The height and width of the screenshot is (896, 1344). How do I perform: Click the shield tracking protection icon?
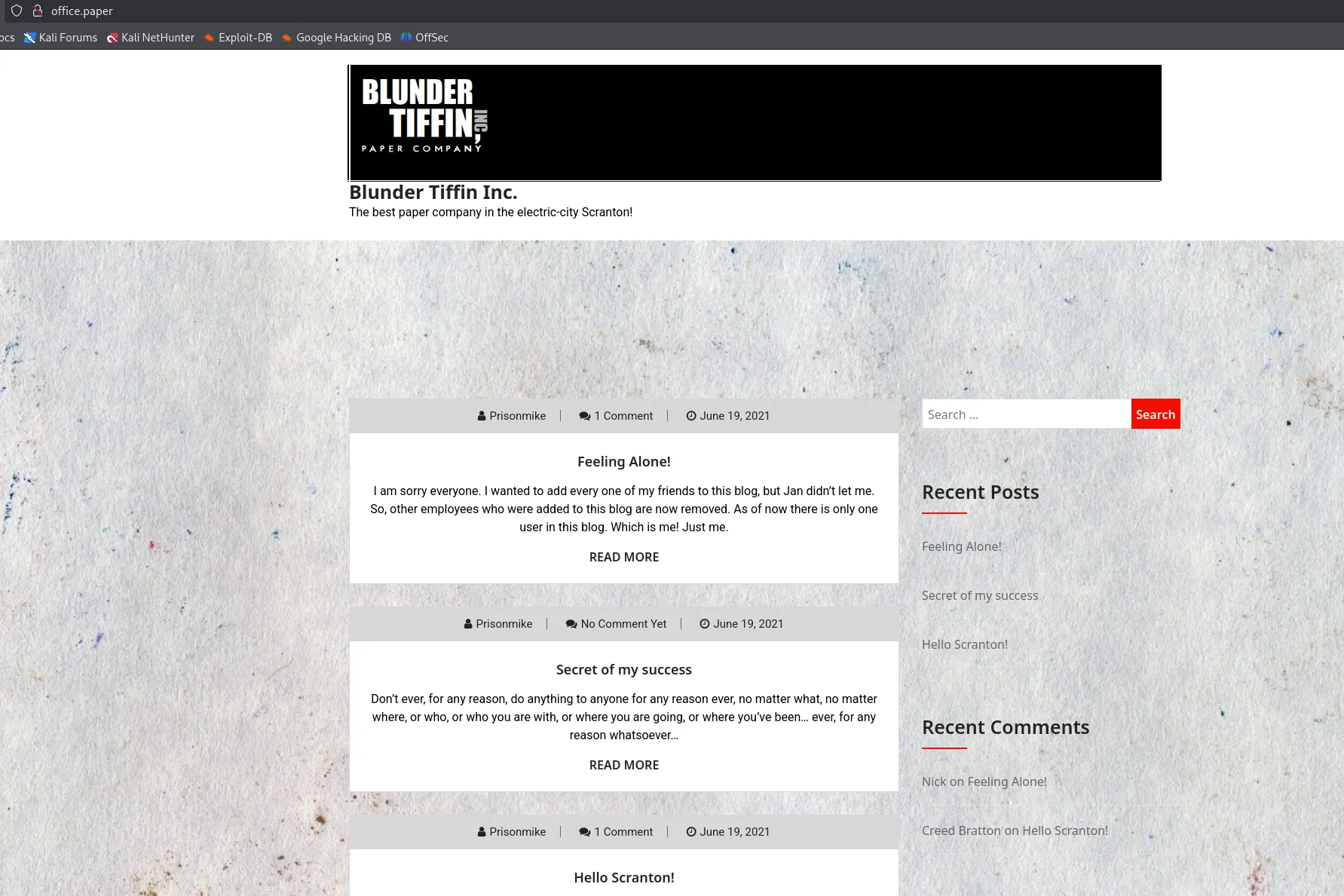coord(17,11)
